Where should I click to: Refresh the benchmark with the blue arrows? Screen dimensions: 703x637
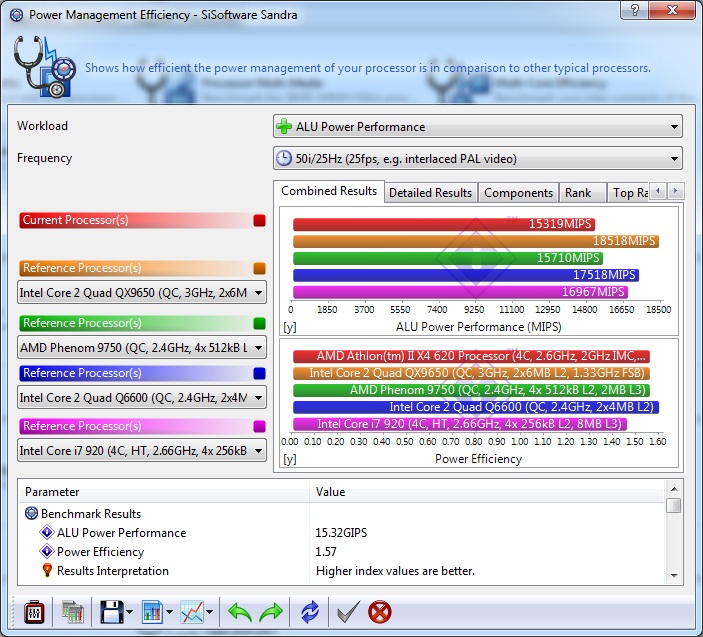click(310, 612)
